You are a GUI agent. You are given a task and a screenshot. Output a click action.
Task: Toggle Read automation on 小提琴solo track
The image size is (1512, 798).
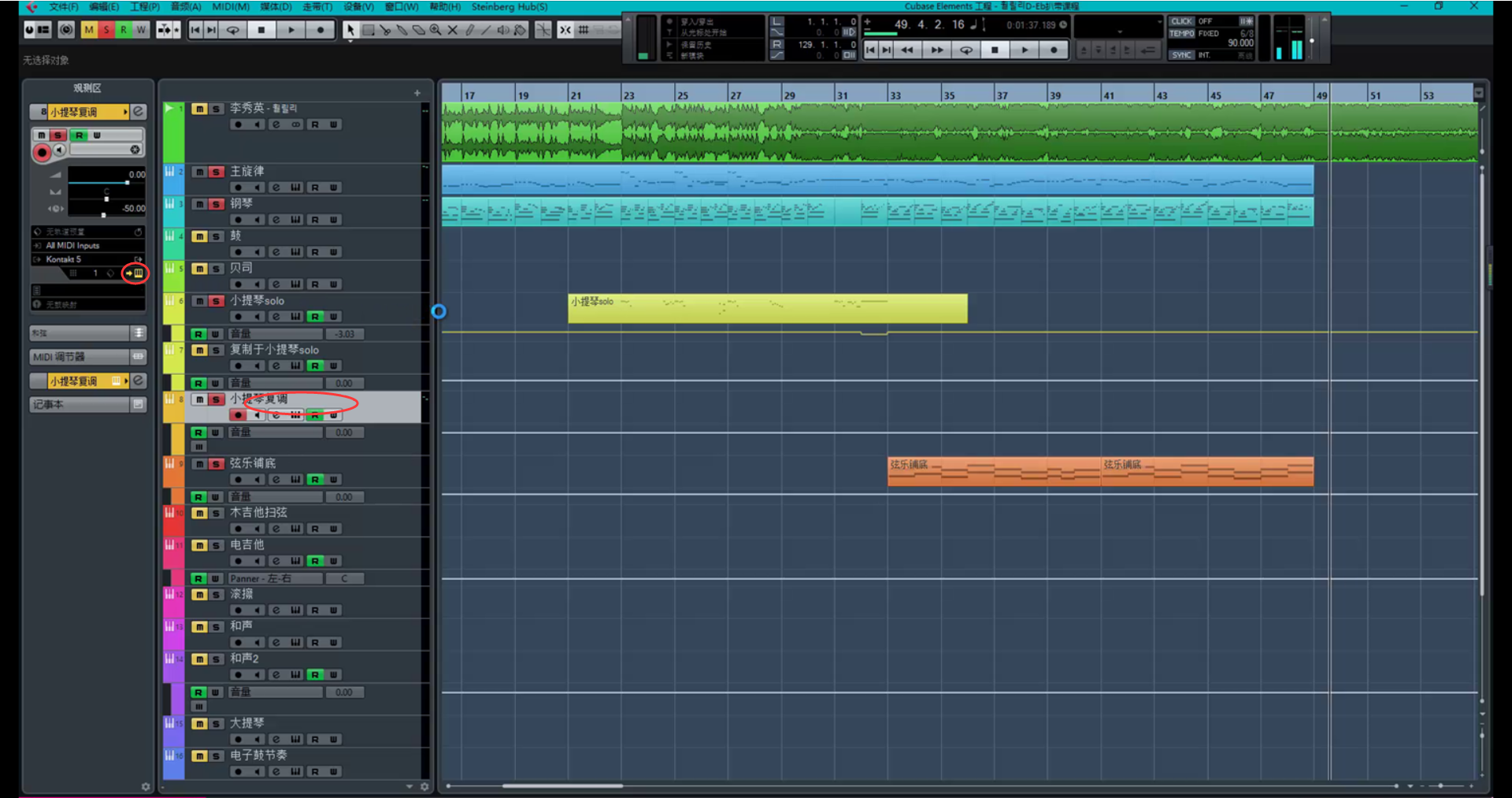(315, 317)
